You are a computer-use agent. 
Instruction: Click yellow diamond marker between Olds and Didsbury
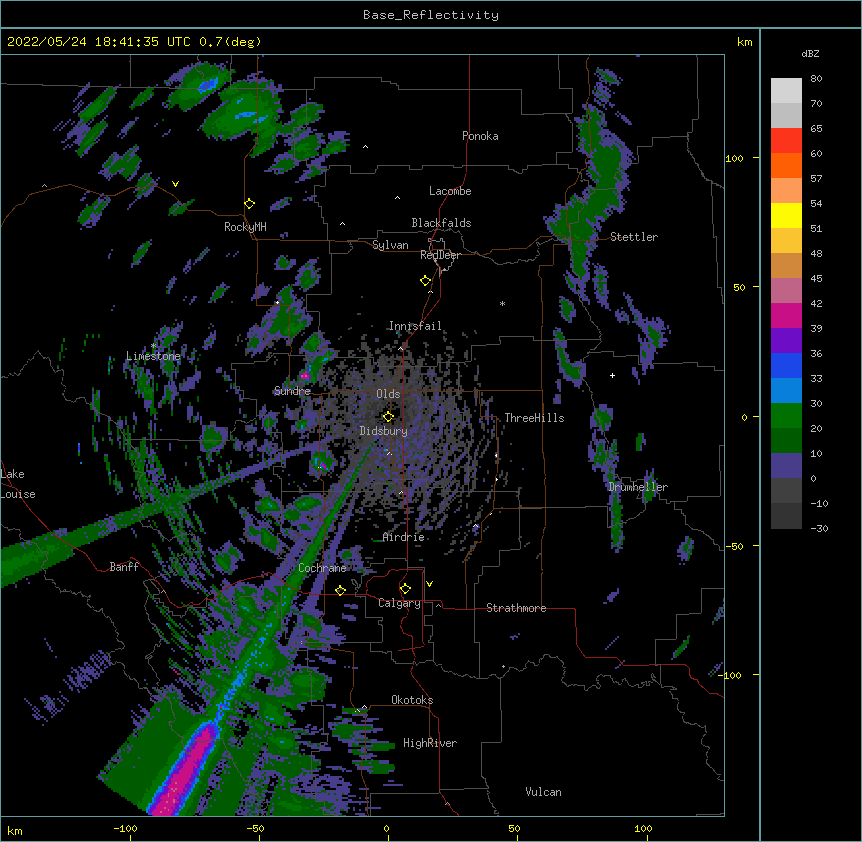pos(389,417)
